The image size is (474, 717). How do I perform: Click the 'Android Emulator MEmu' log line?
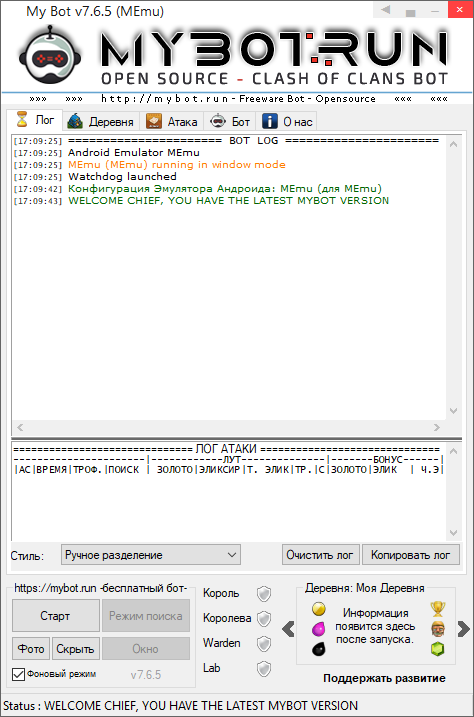134,153
